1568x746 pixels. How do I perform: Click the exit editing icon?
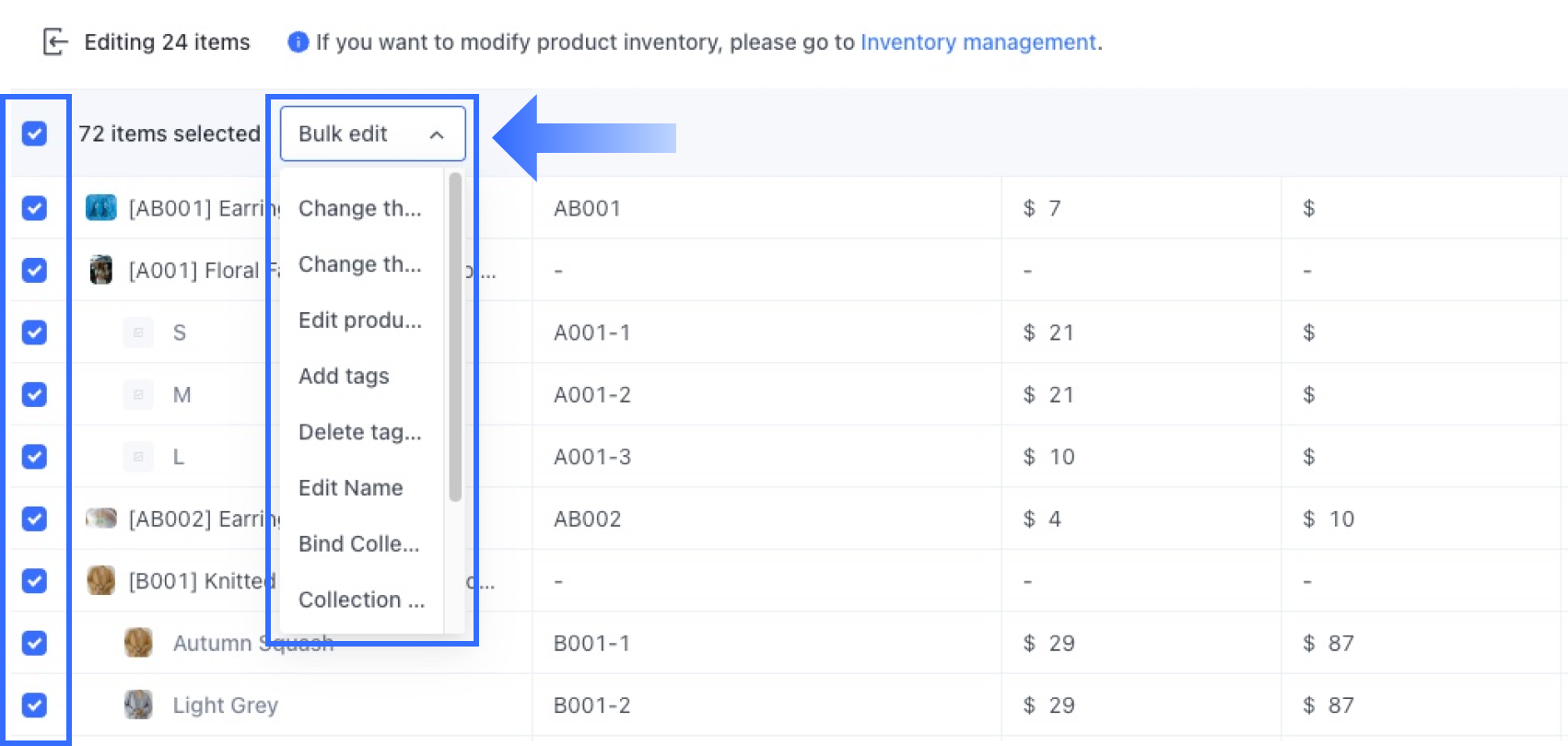(x=55, y=42)
